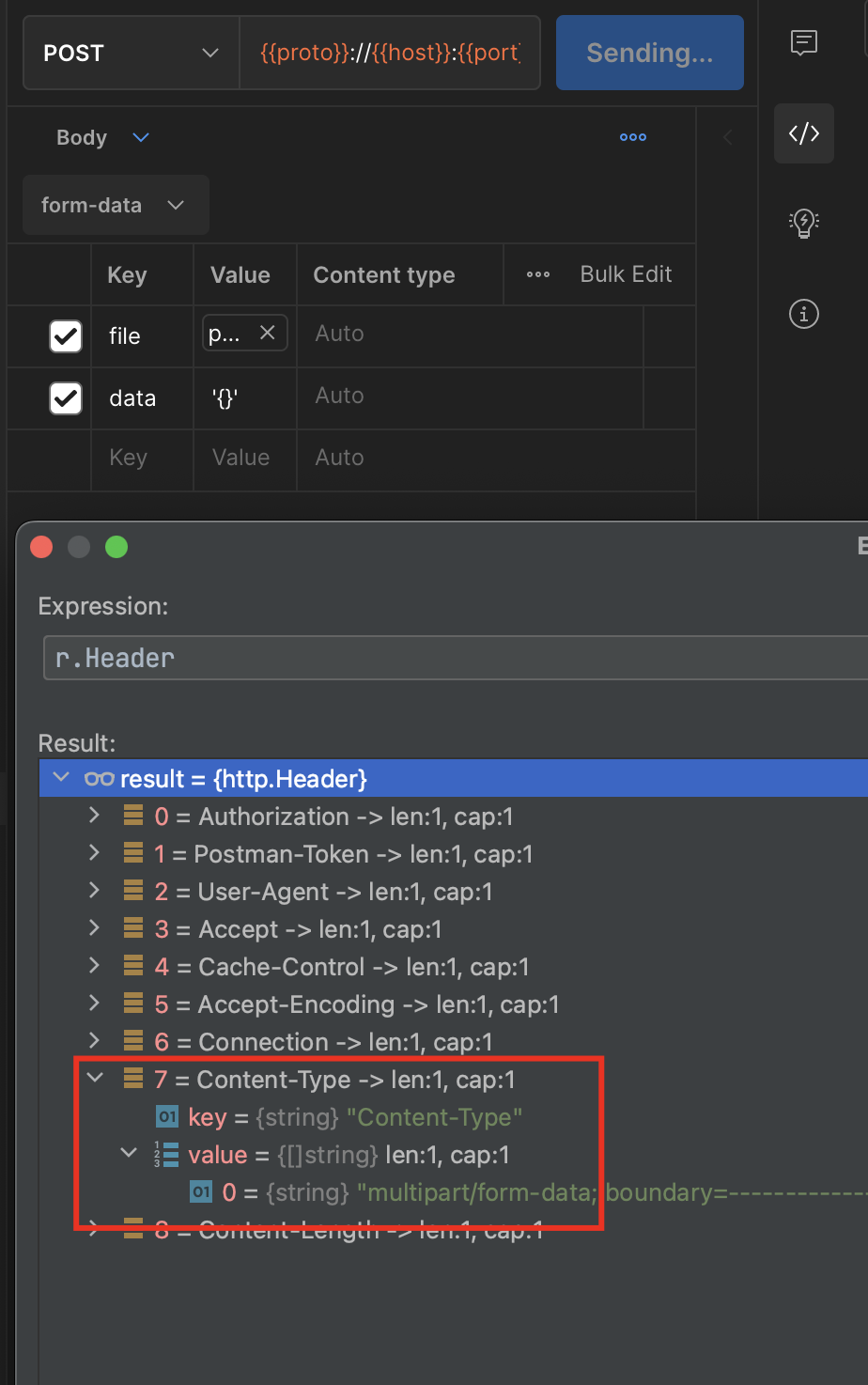868x1385 pixels.
Task: Collapse the Body section chevron
Action: [x=140, y=137]
